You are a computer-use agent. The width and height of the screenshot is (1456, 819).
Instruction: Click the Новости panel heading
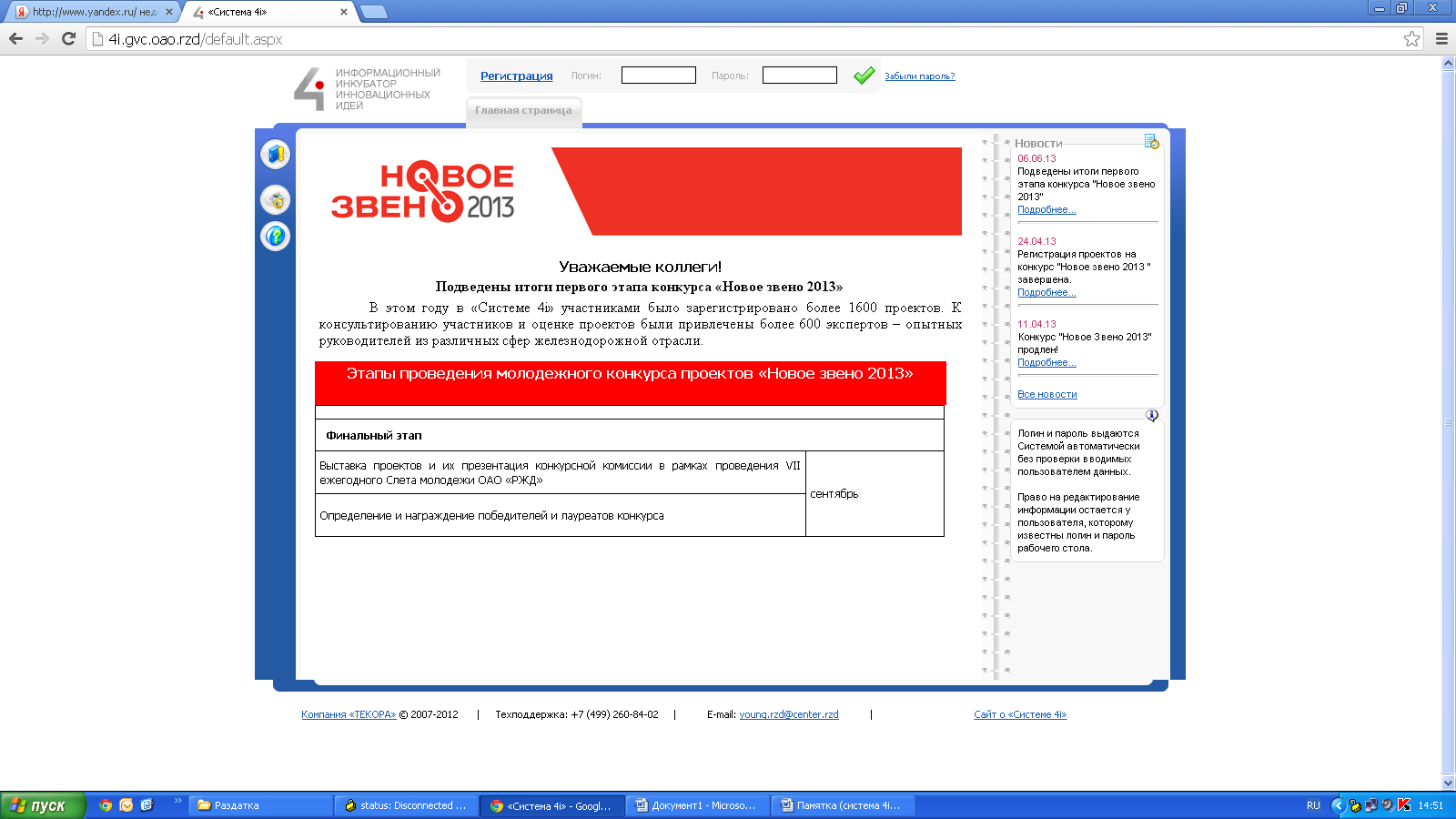[x=1038, y=143]
